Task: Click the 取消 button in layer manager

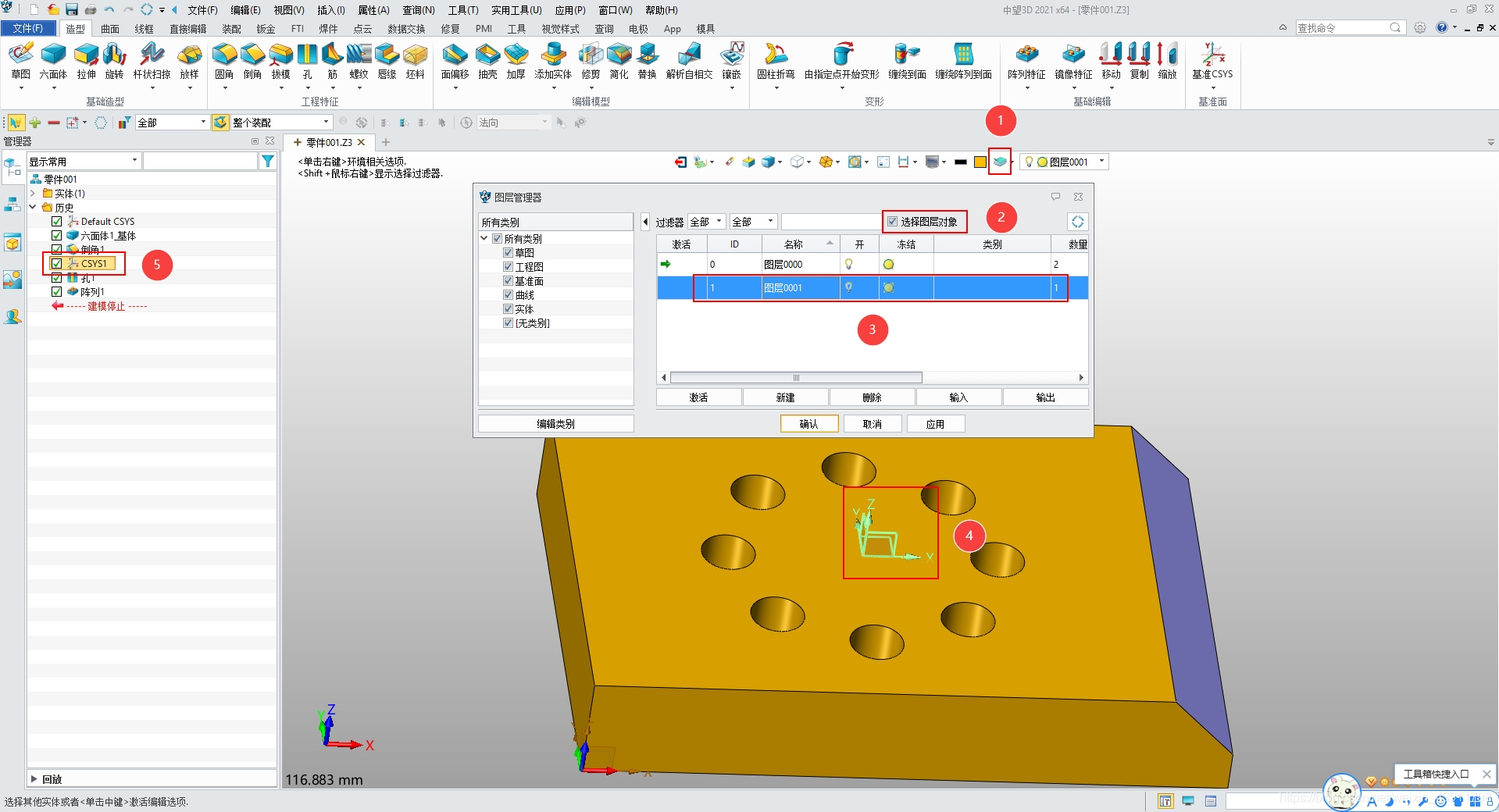Action: click(873, 424)
